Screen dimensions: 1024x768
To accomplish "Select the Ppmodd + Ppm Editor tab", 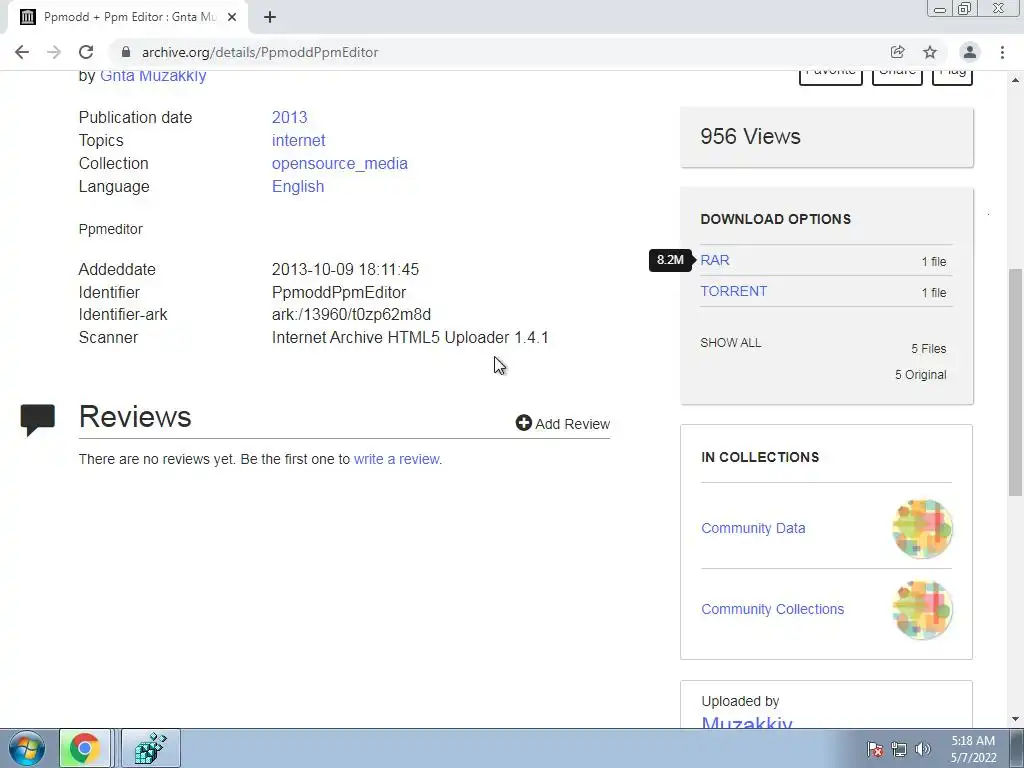I will click(127, 17).
